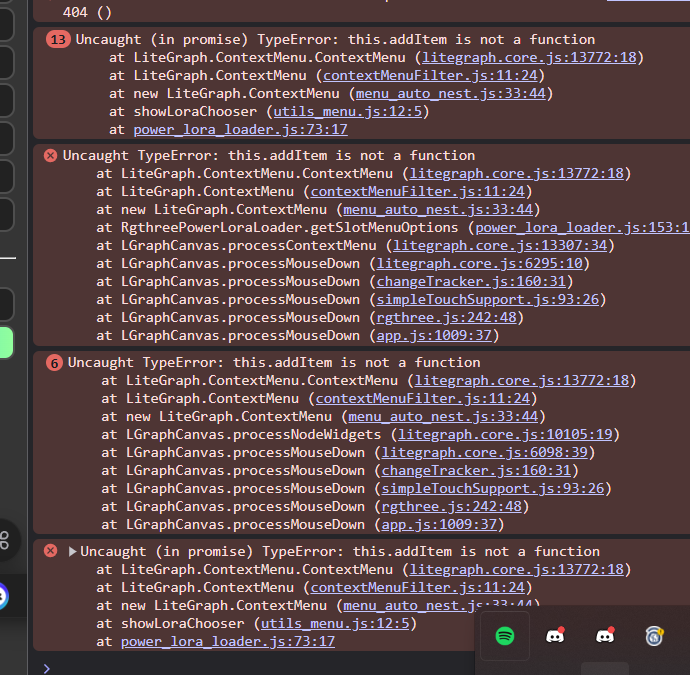Open power_lora_loader.js:153 source link
Screen dimensions: 690x675
(x=583, y=227)
